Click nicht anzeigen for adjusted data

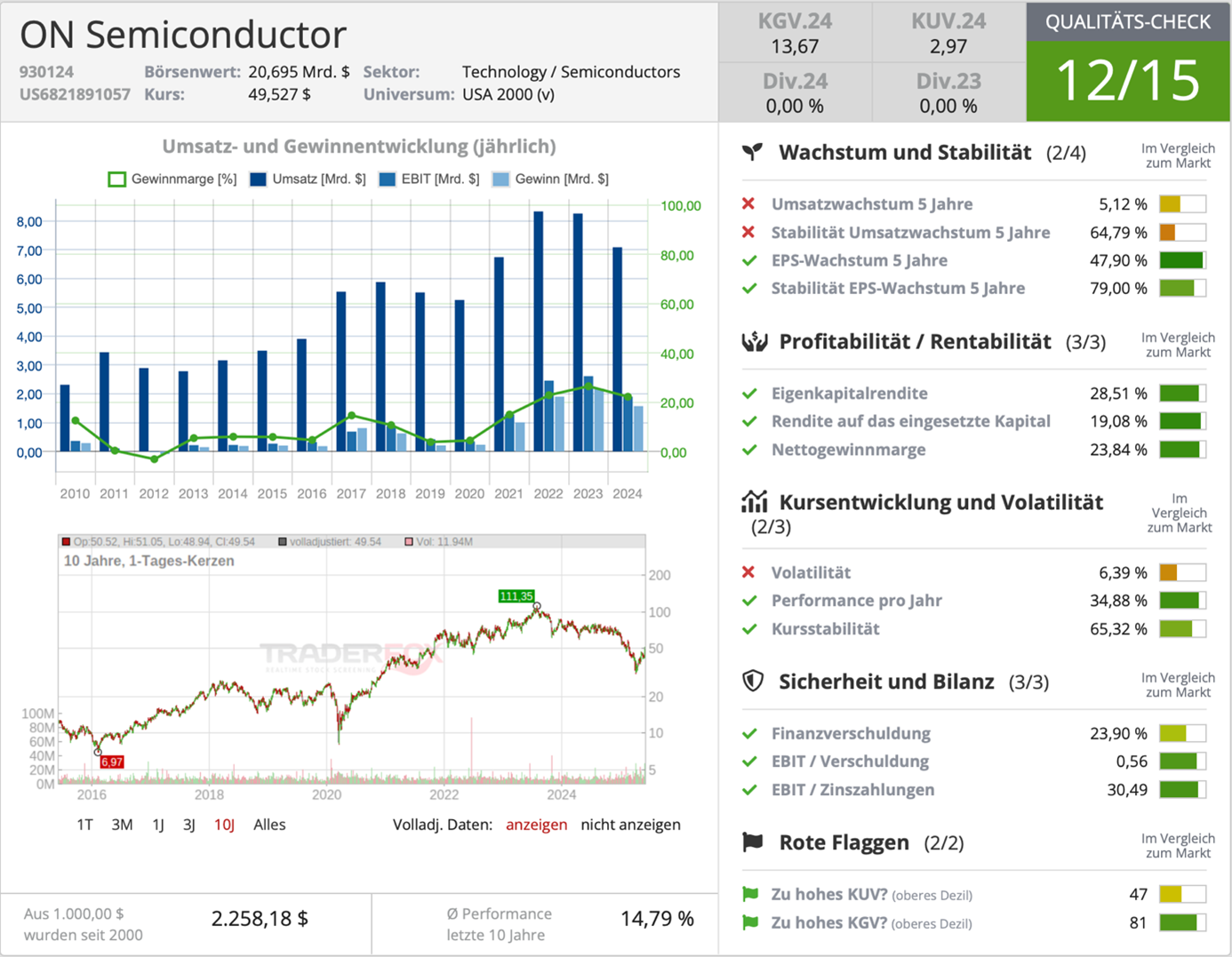[631, 825]
